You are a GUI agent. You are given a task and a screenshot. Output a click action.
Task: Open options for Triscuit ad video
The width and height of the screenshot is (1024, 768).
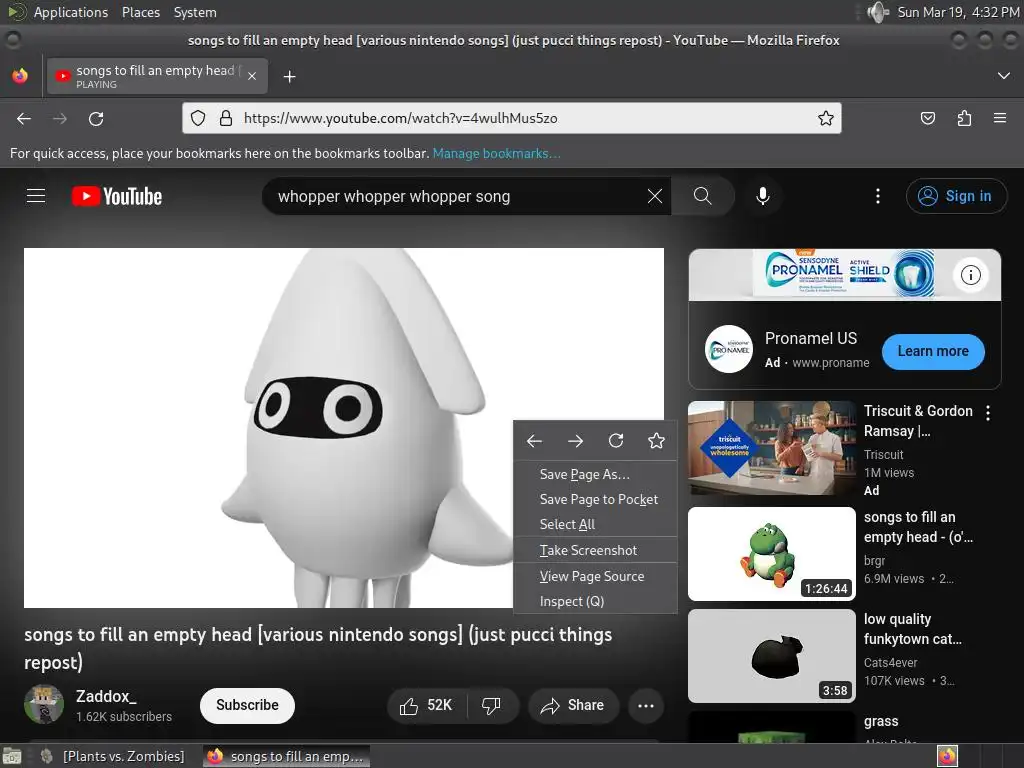988,413
